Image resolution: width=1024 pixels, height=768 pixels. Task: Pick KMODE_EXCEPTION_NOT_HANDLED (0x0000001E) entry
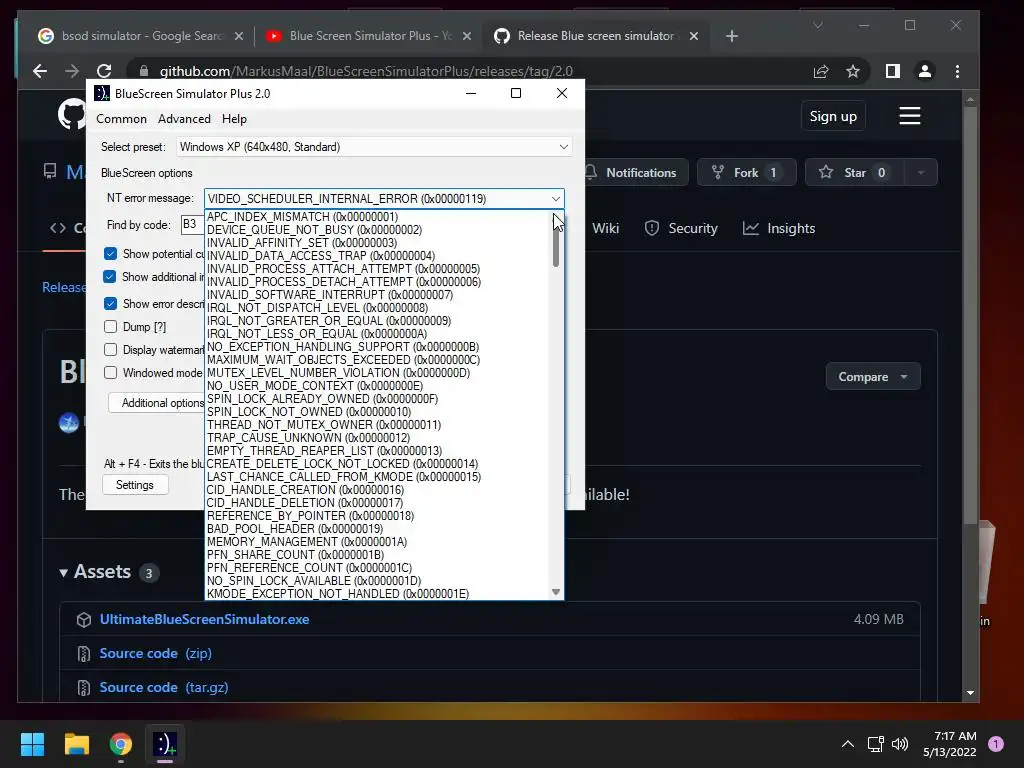click(338, 594)
